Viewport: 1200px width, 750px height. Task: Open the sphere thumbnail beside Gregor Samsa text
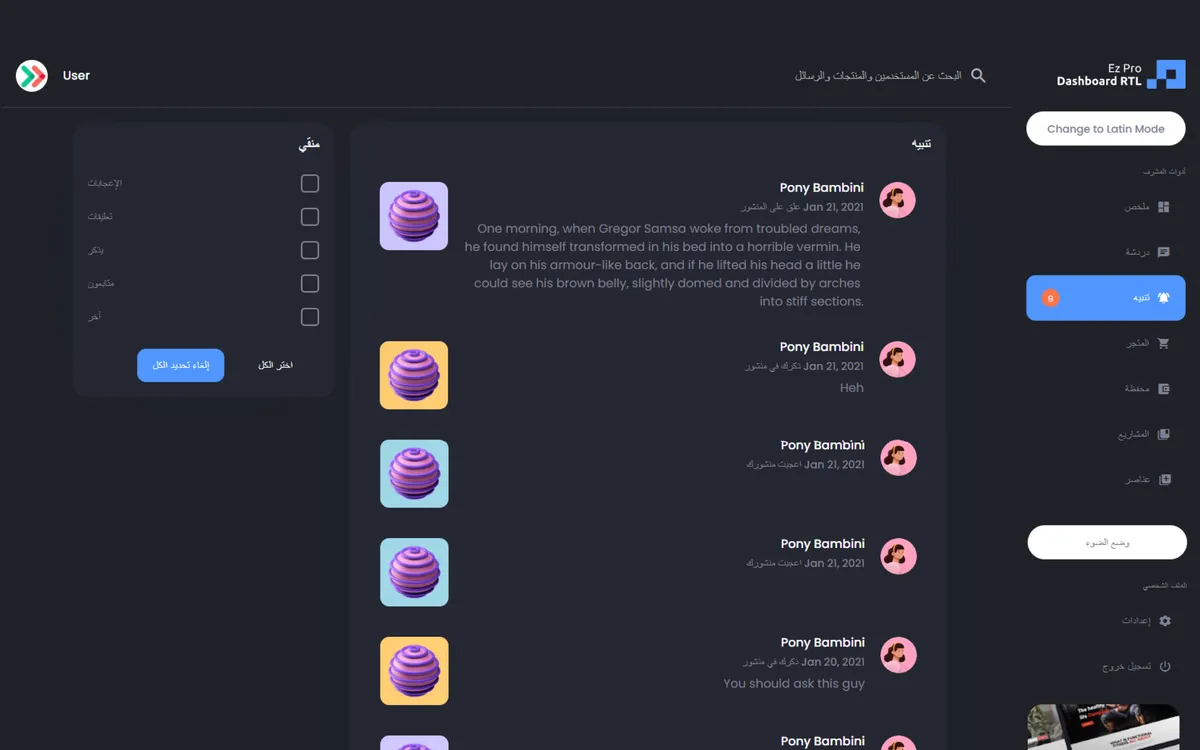click(414, 216)
